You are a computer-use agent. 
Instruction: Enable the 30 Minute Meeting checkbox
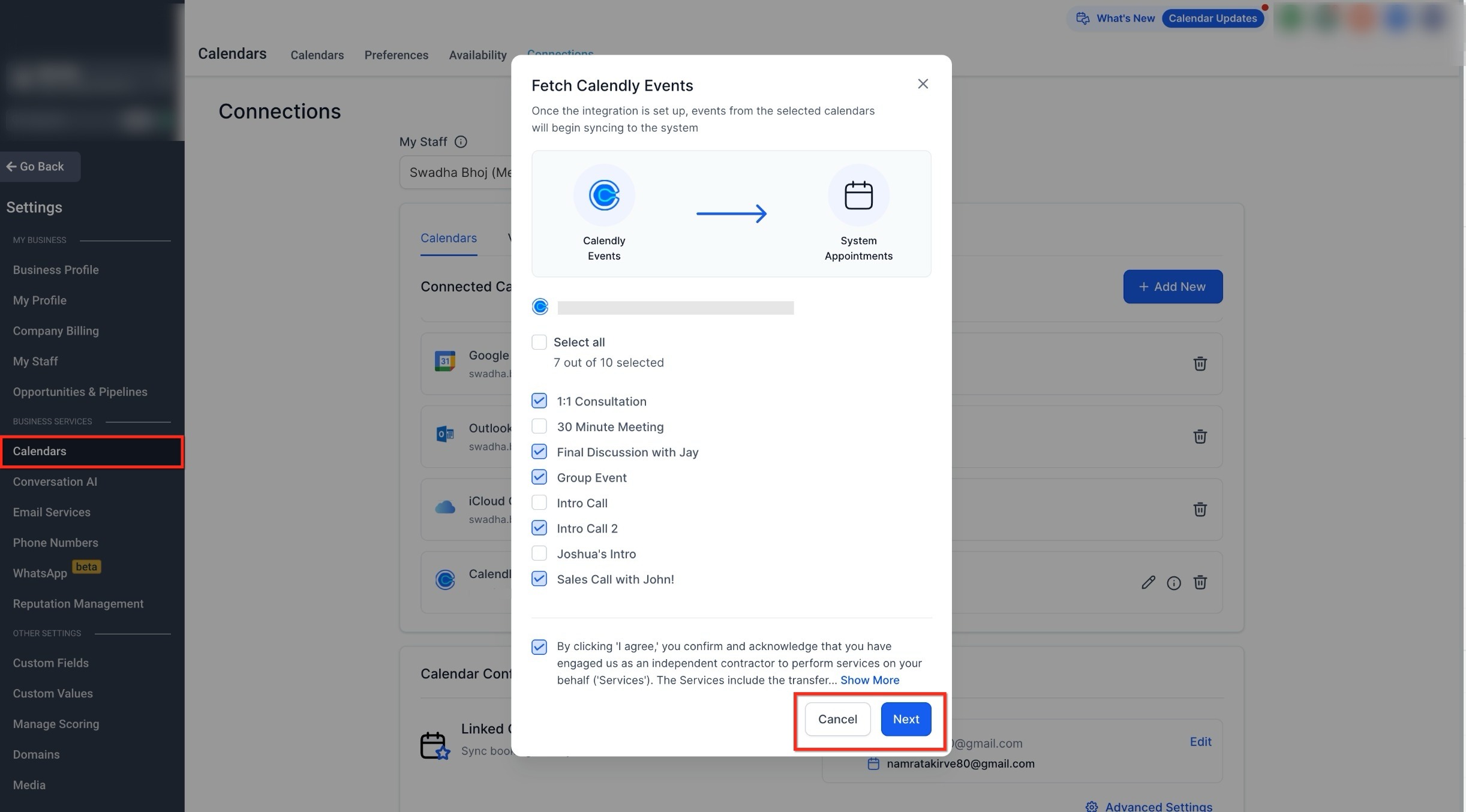tap(539, 426)
